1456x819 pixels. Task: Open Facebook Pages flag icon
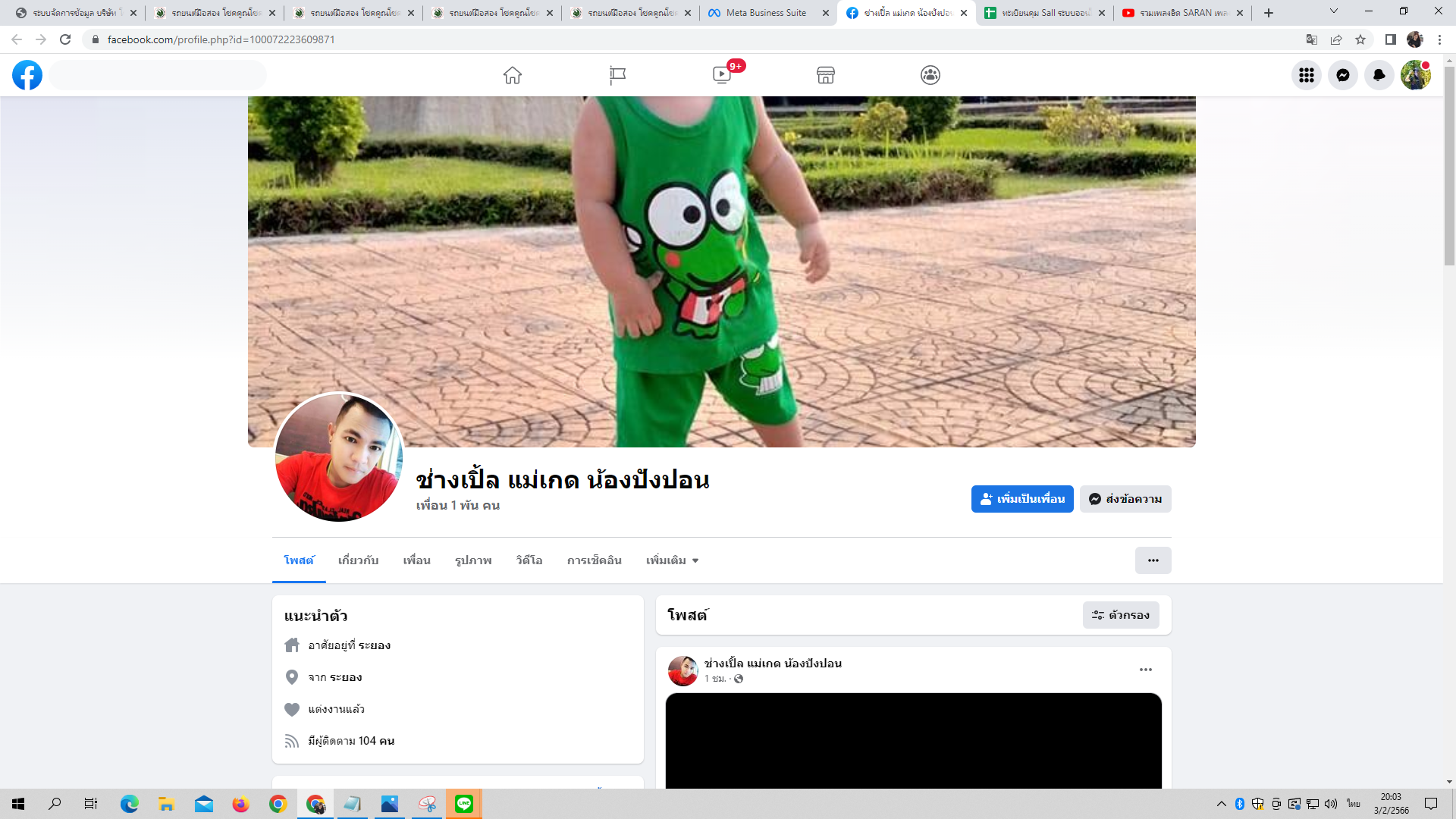617,75
